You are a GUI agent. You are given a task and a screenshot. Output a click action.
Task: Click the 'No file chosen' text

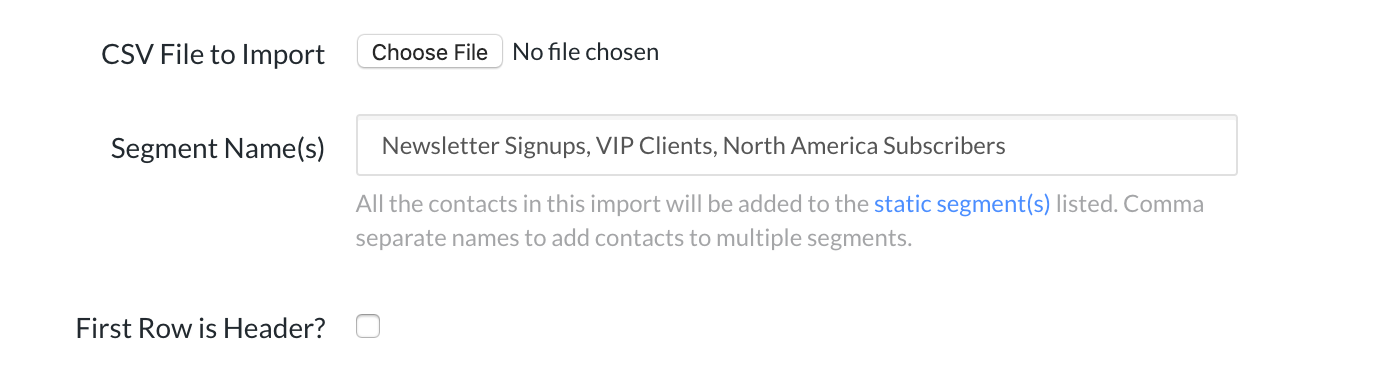click(585, 52)
